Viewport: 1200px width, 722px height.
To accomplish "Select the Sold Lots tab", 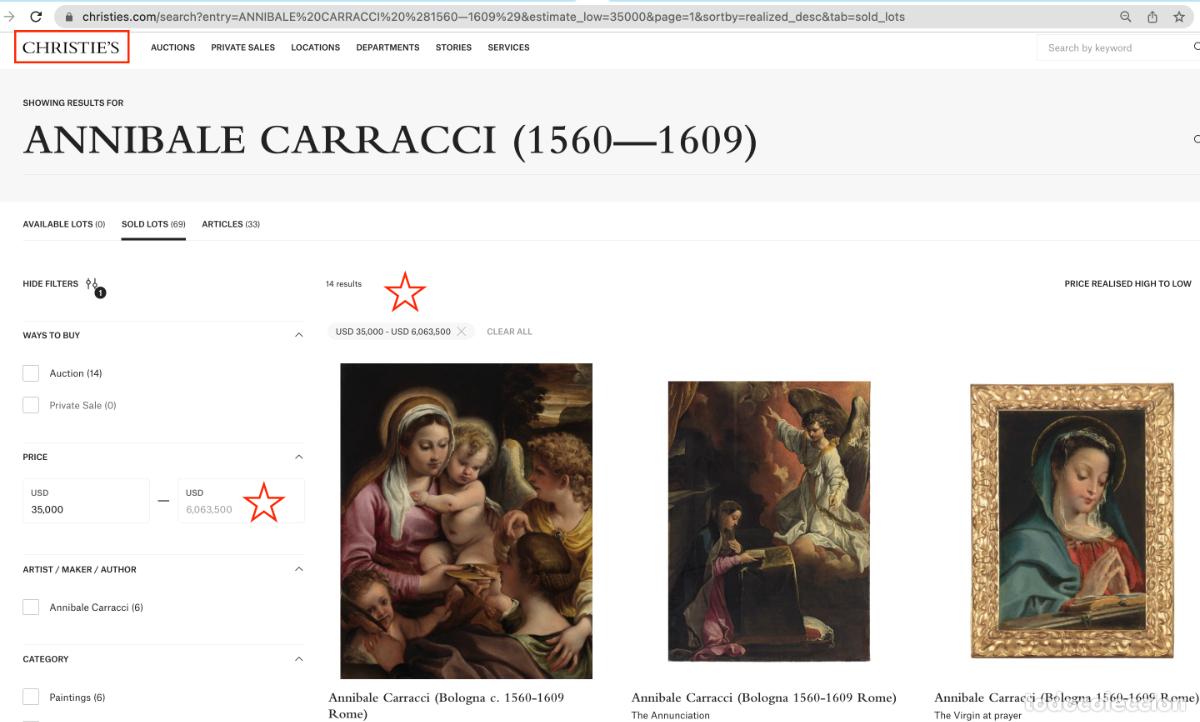I will tap(154, 224).
